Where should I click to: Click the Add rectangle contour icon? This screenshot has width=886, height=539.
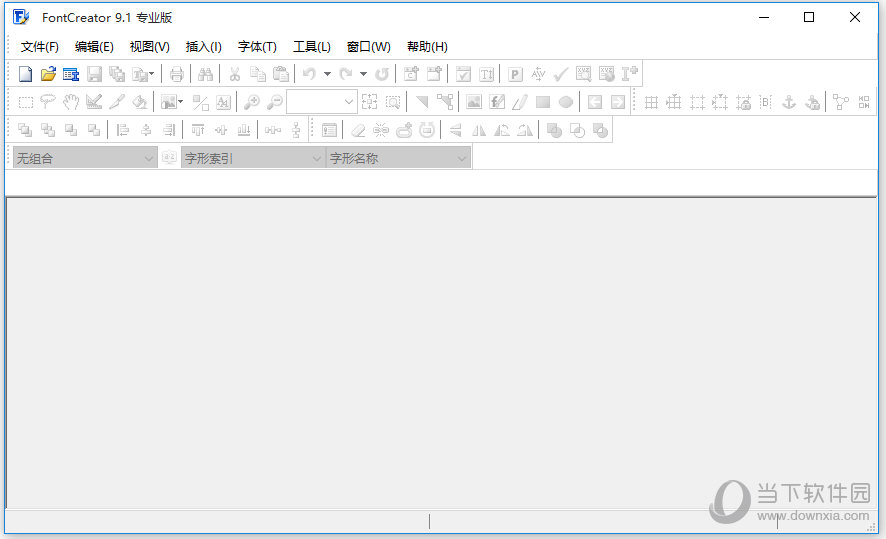543,102
